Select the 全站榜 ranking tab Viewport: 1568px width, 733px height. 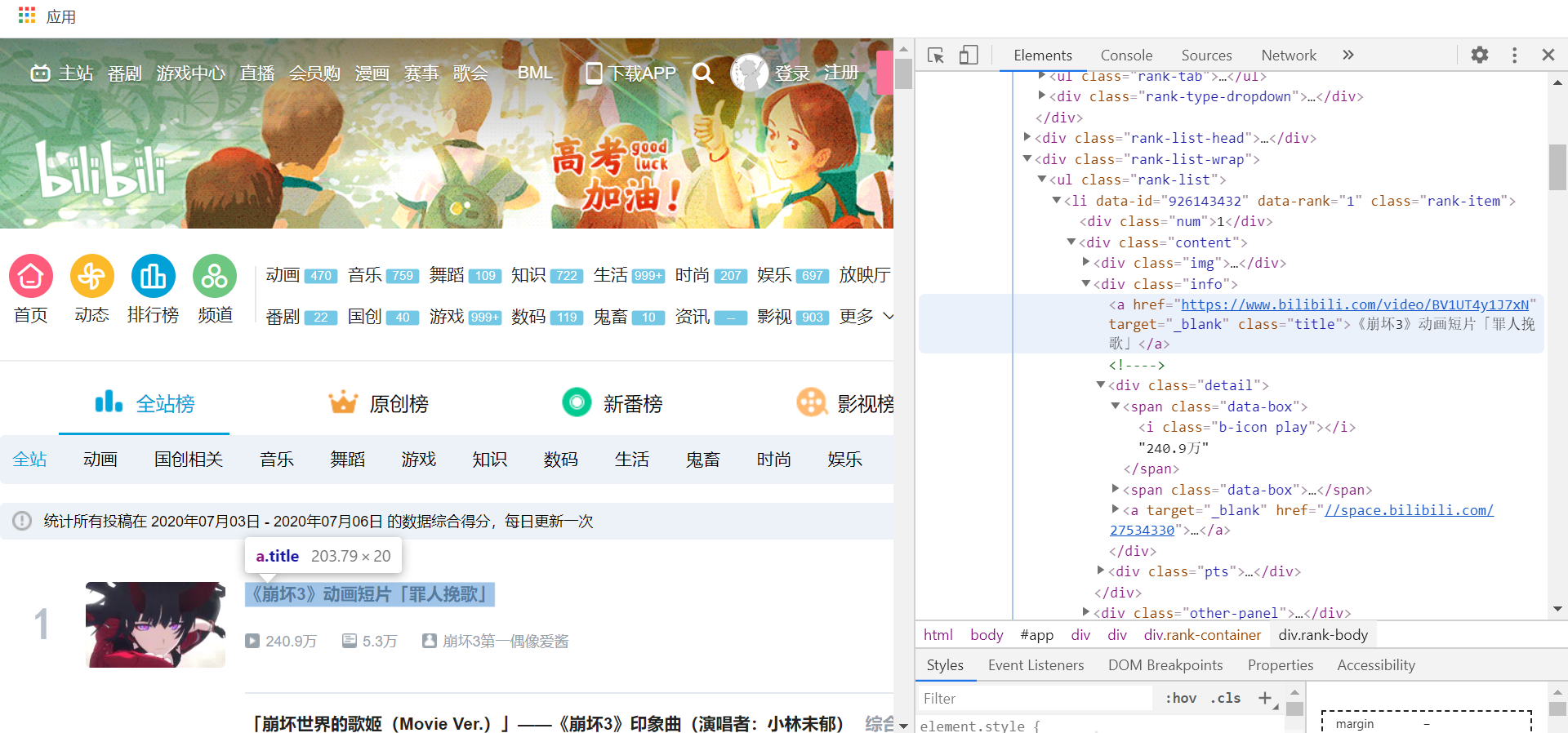pyautogui.click(x=145, y=403)
